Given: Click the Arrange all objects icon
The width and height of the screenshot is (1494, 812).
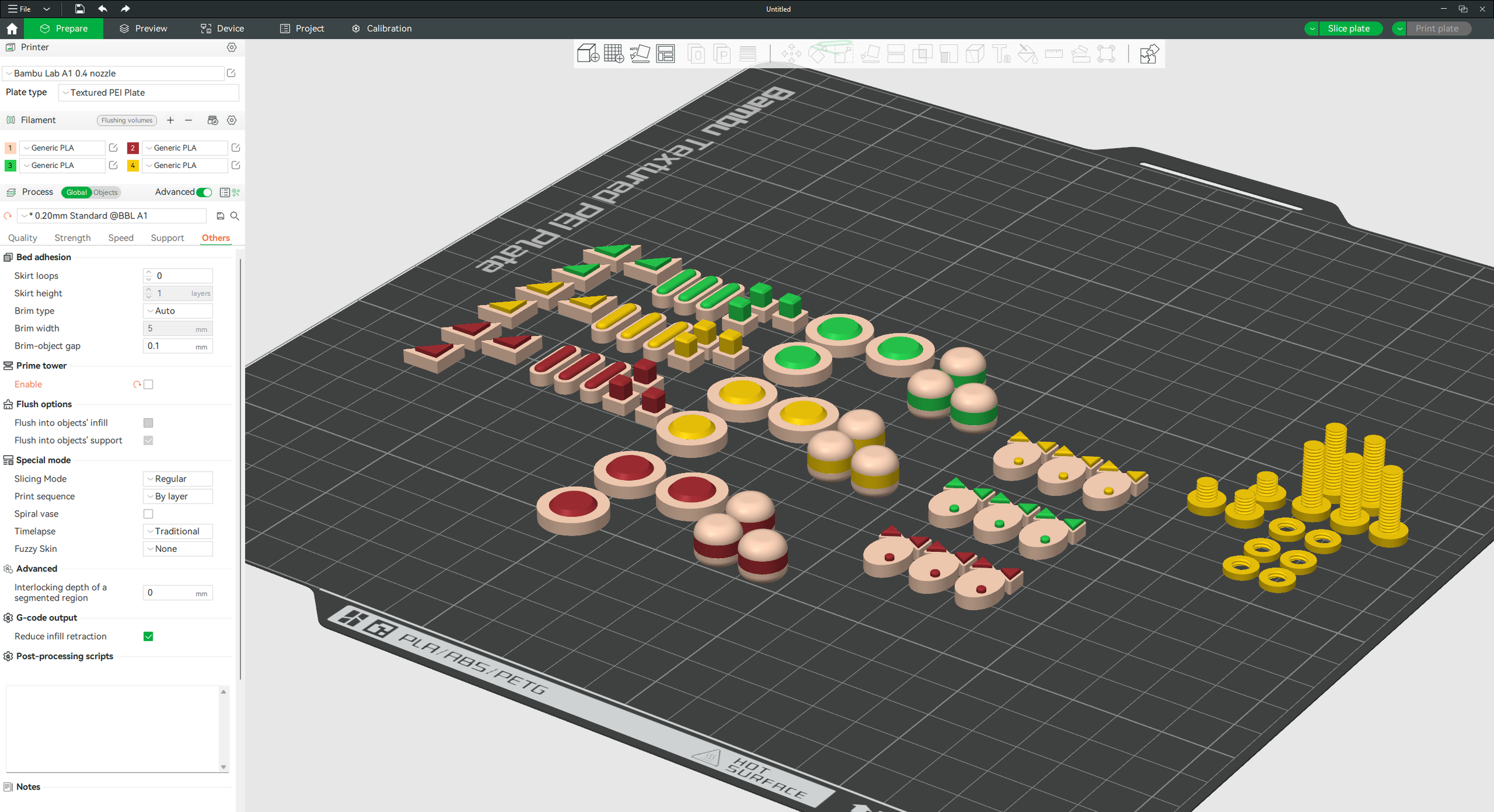Looking at the screenshot, I should (665, 54).
